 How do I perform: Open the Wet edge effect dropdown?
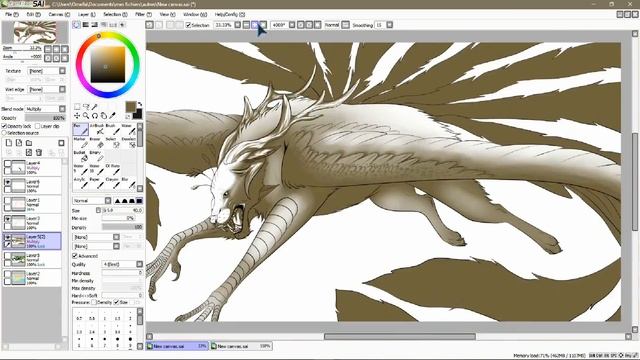coord(47,89)
